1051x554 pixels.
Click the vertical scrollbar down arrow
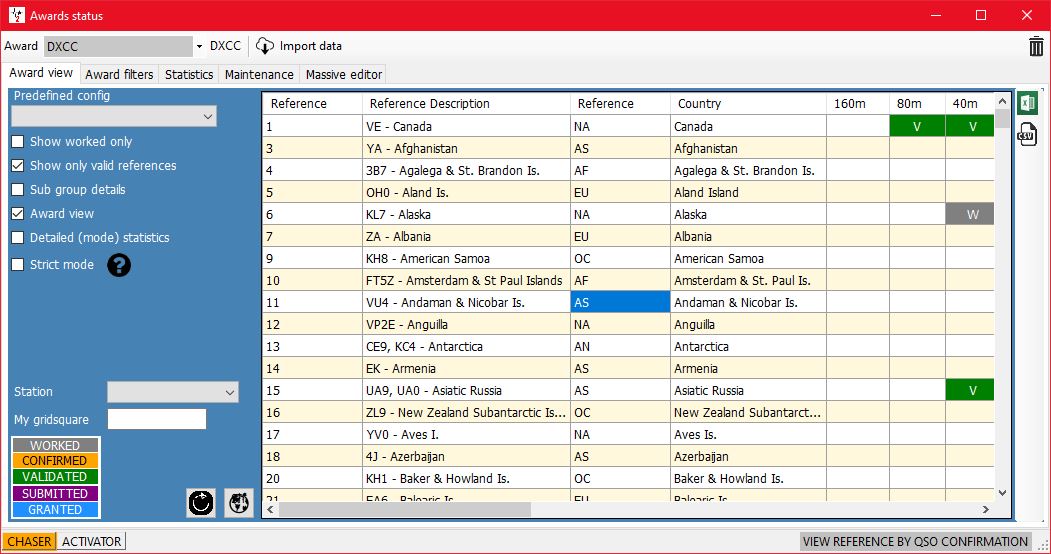coord(1002,492)
